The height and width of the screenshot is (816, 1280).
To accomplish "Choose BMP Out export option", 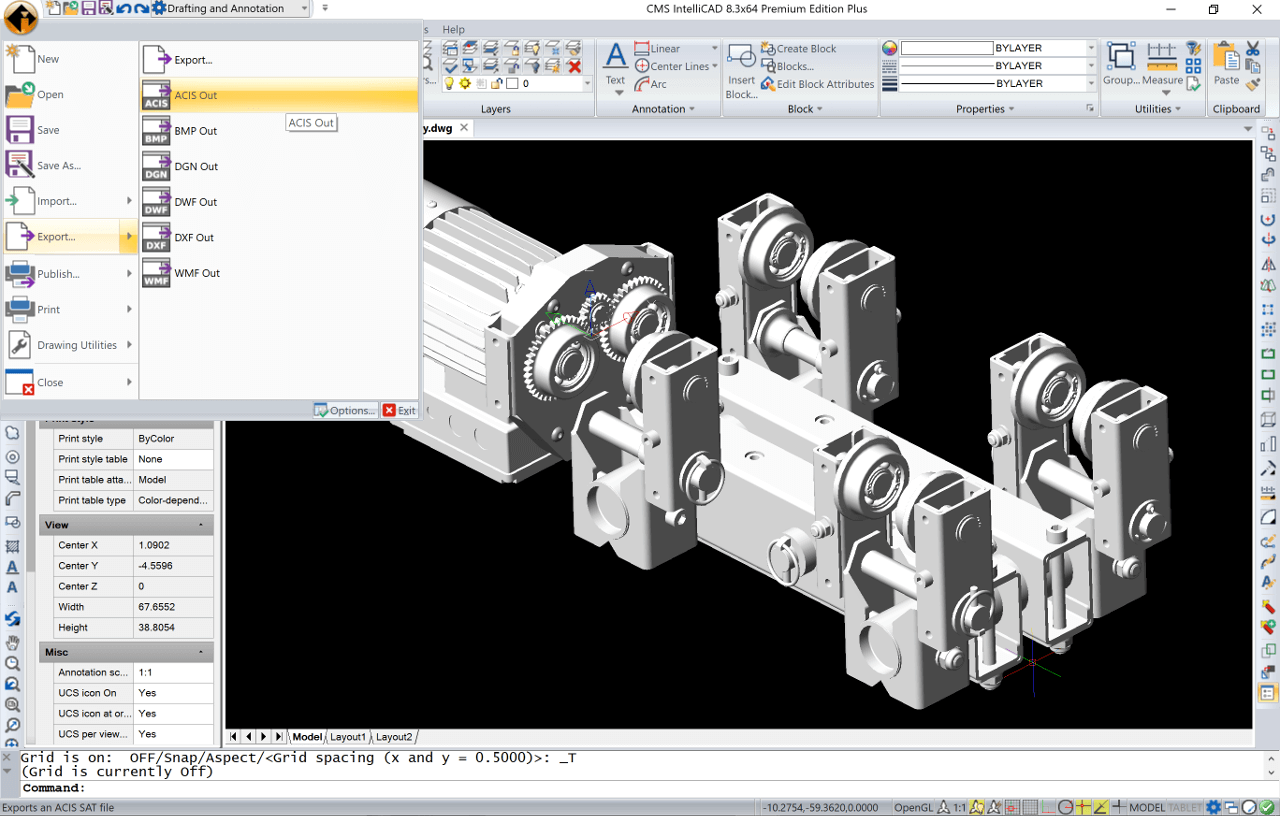I will [x=279, y=131].
